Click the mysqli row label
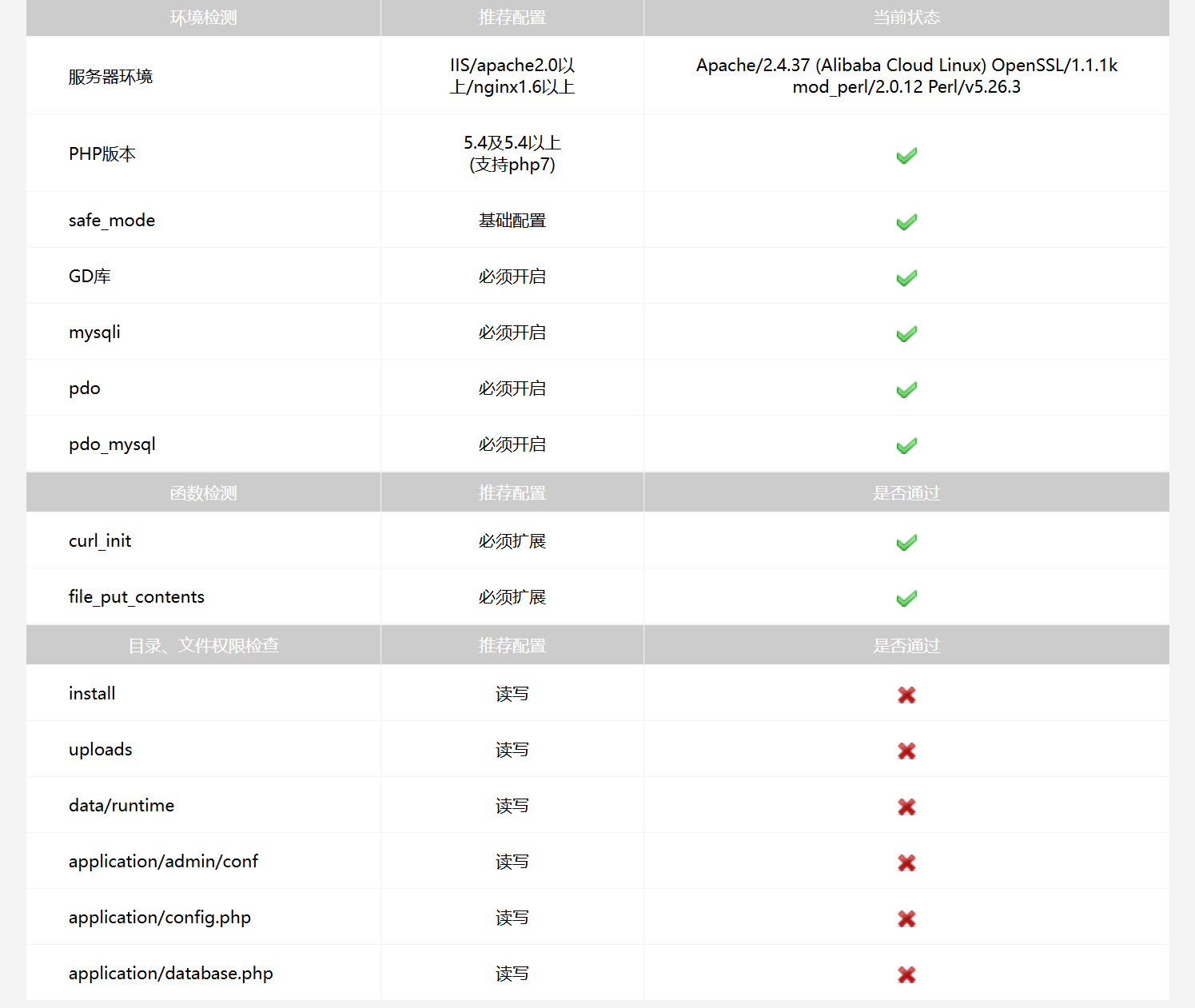 pyautogui.click(x=94, y=333)
